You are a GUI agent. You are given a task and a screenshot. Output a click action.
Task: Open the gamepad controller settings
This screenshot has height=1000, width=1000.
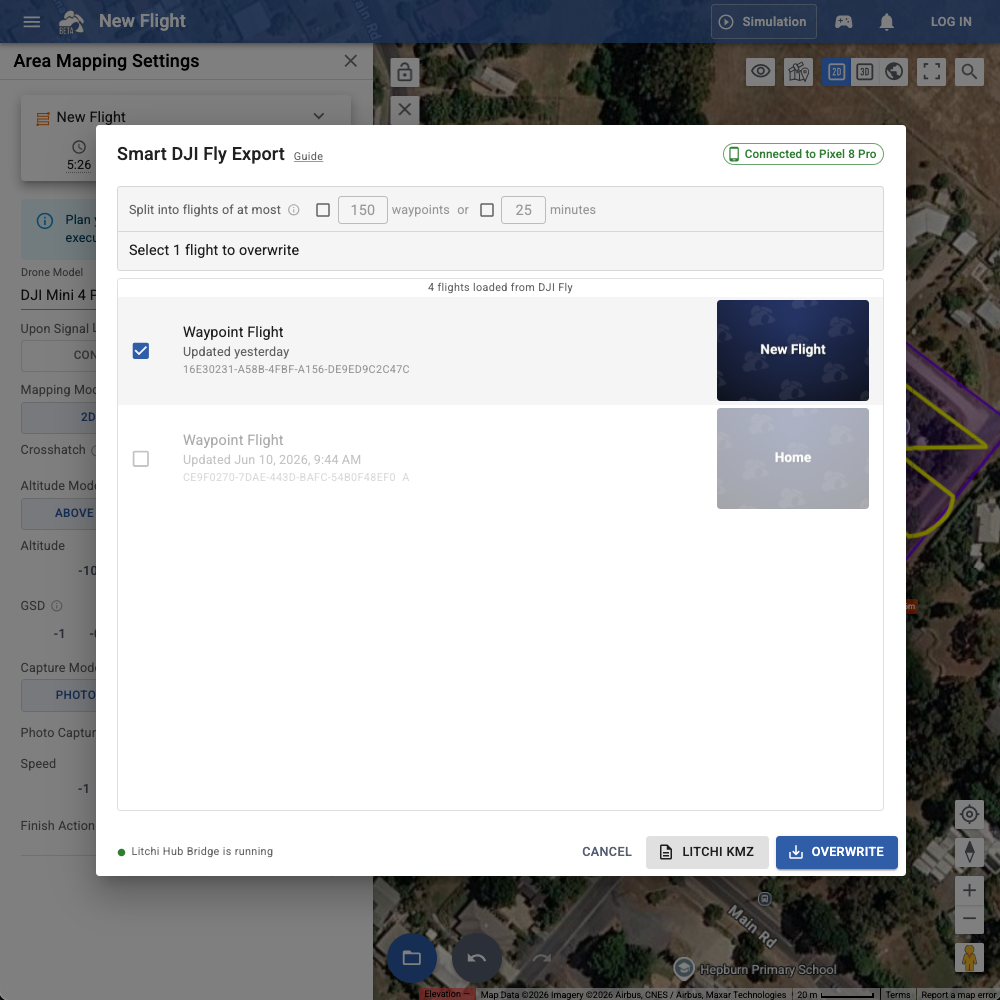(843, 22)
